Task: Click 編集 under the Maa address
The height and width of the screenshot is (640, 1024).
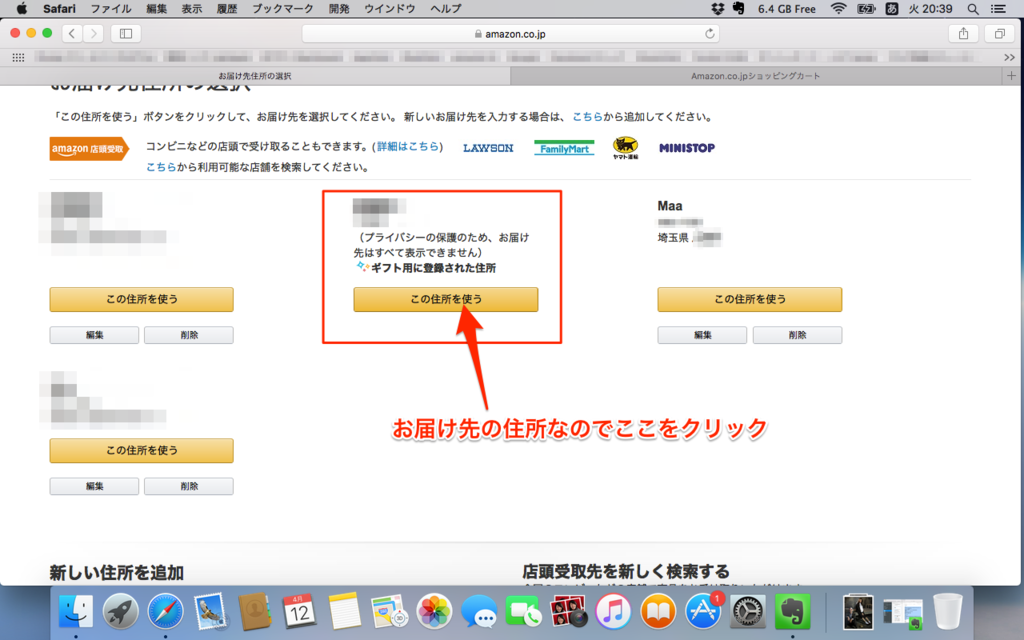Action: click(x=702, y=335)
